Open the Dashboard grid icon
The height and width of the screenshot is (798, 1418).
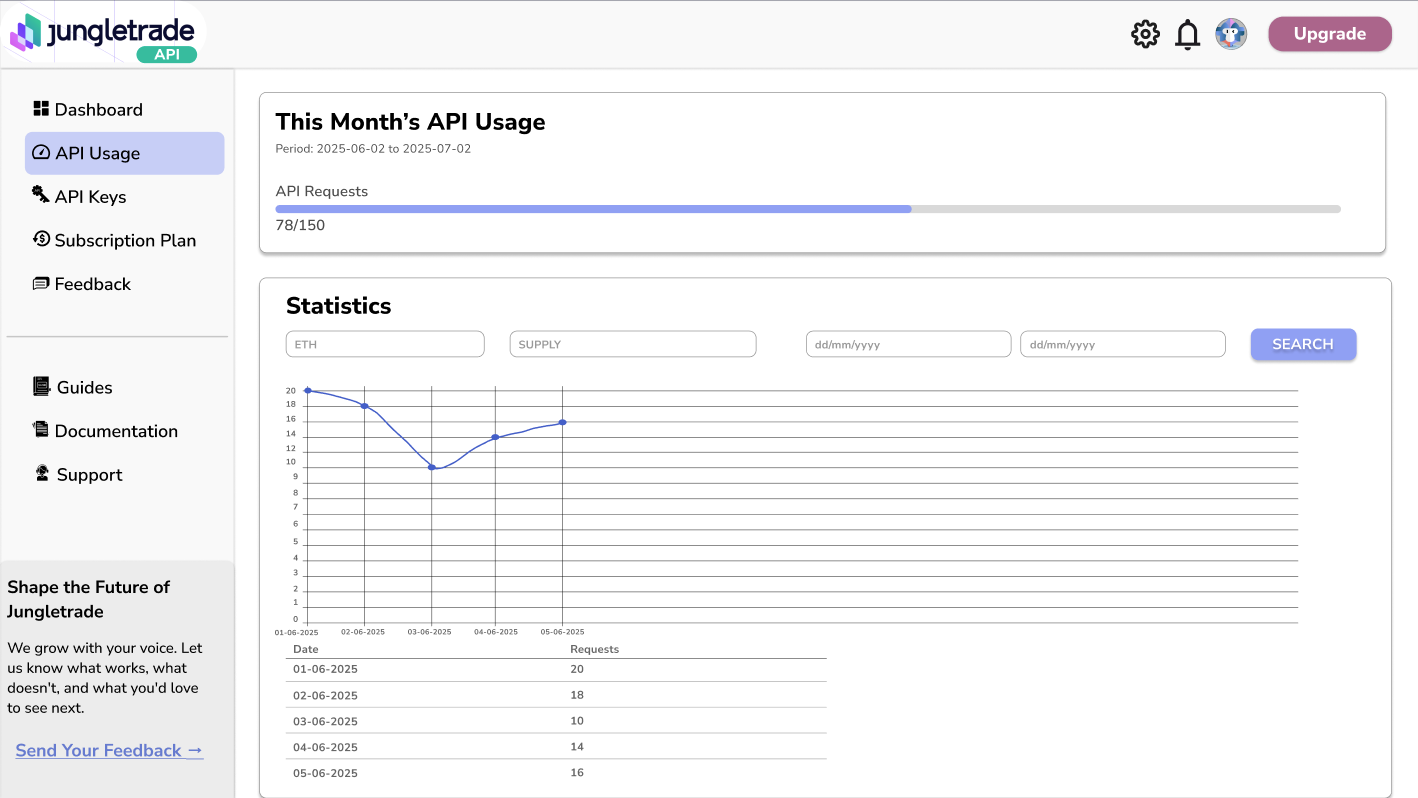coord(41,108)
